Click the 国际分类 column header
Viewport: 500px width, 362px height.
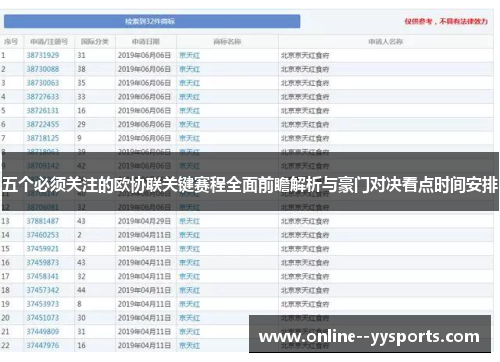click(x=95, y=42)
